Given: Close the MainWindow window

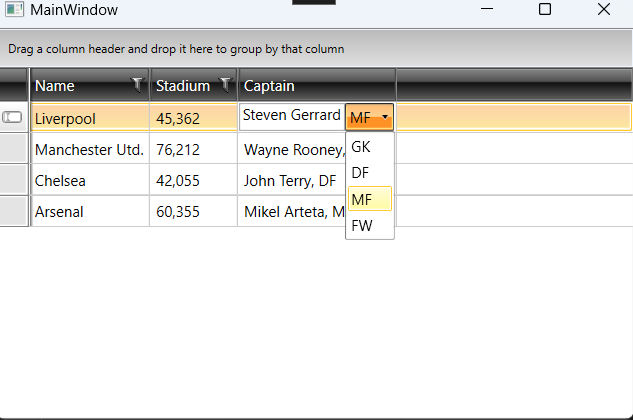Looking at the screenshot, I should (603, 10).
